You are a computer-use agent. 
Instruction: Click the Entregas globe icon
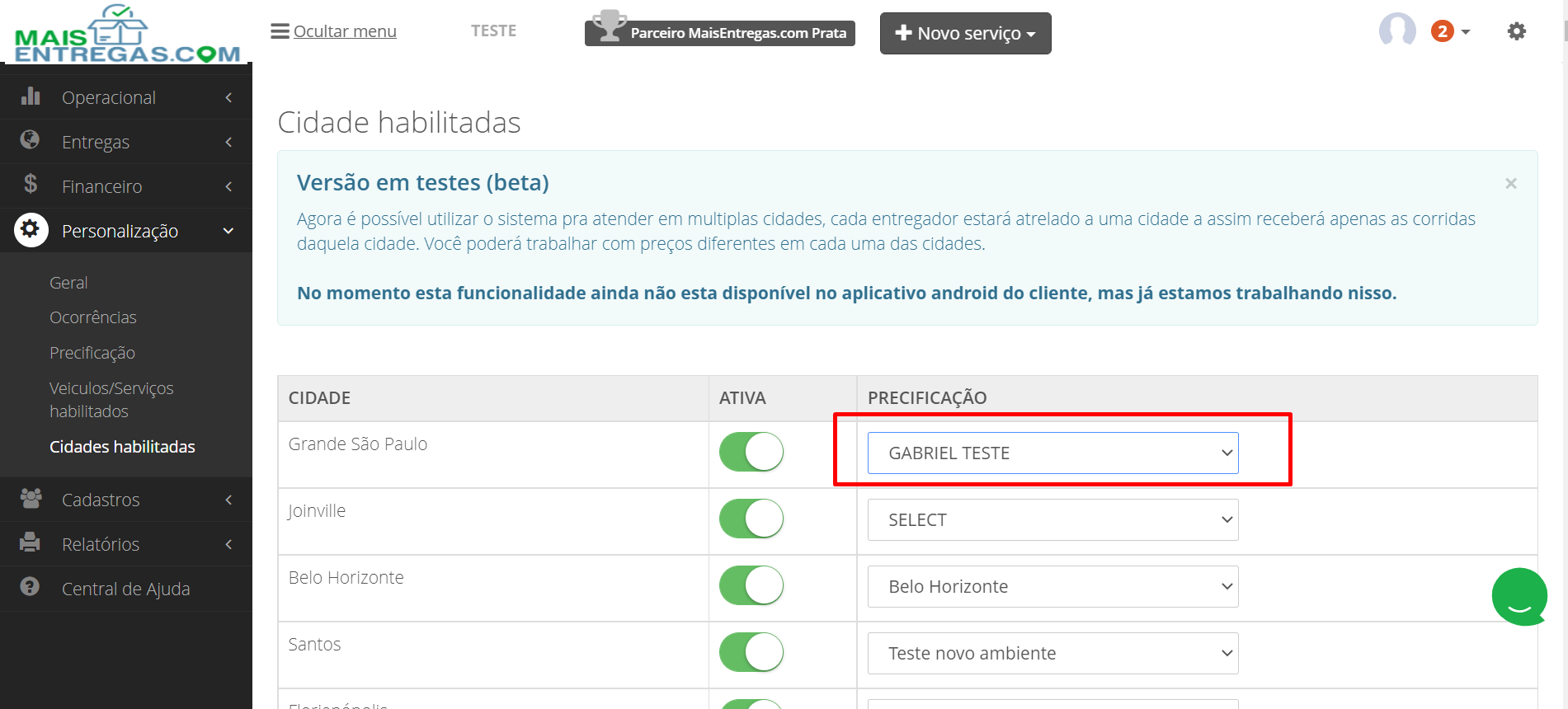(x=31, y=140)
